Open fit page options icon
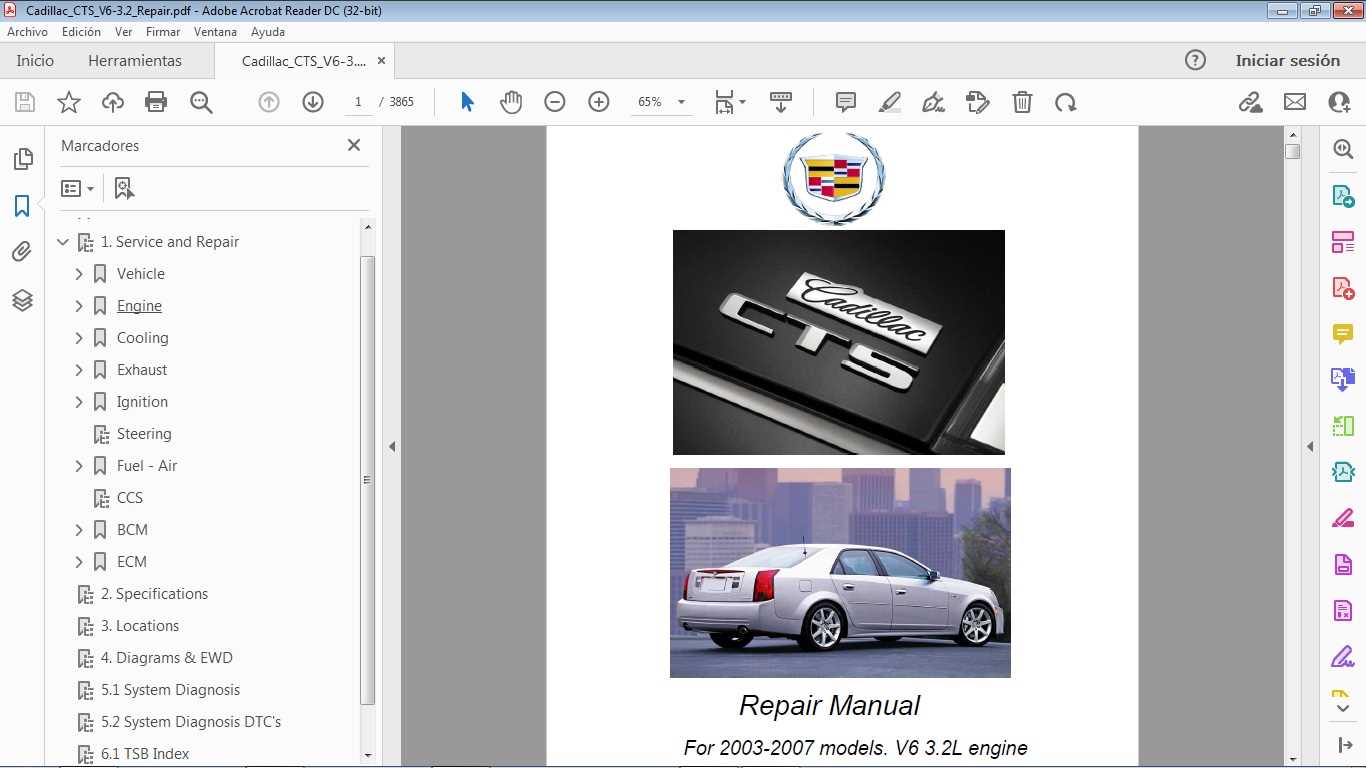Screen dimensions: 1366x768 [730, 102]
